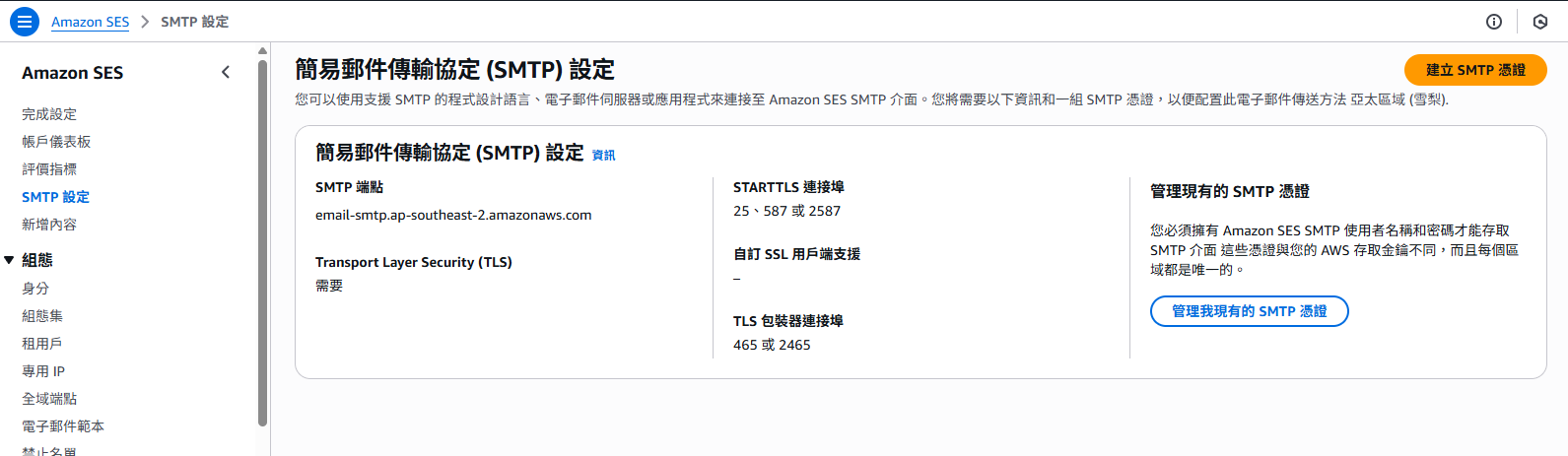Click the 建立 SMTP 憑證 button
Screen dimensions: 1568x456
1474,70
